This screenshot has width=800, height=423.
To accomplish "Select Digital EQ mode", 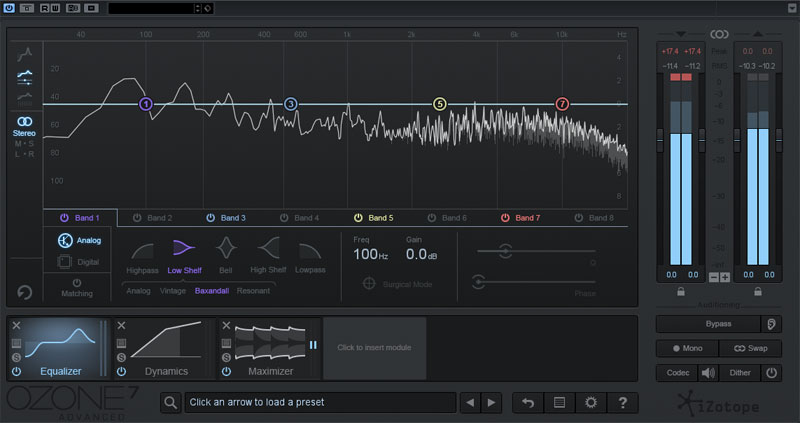I will pyautogui.click(x=79, y=262).
